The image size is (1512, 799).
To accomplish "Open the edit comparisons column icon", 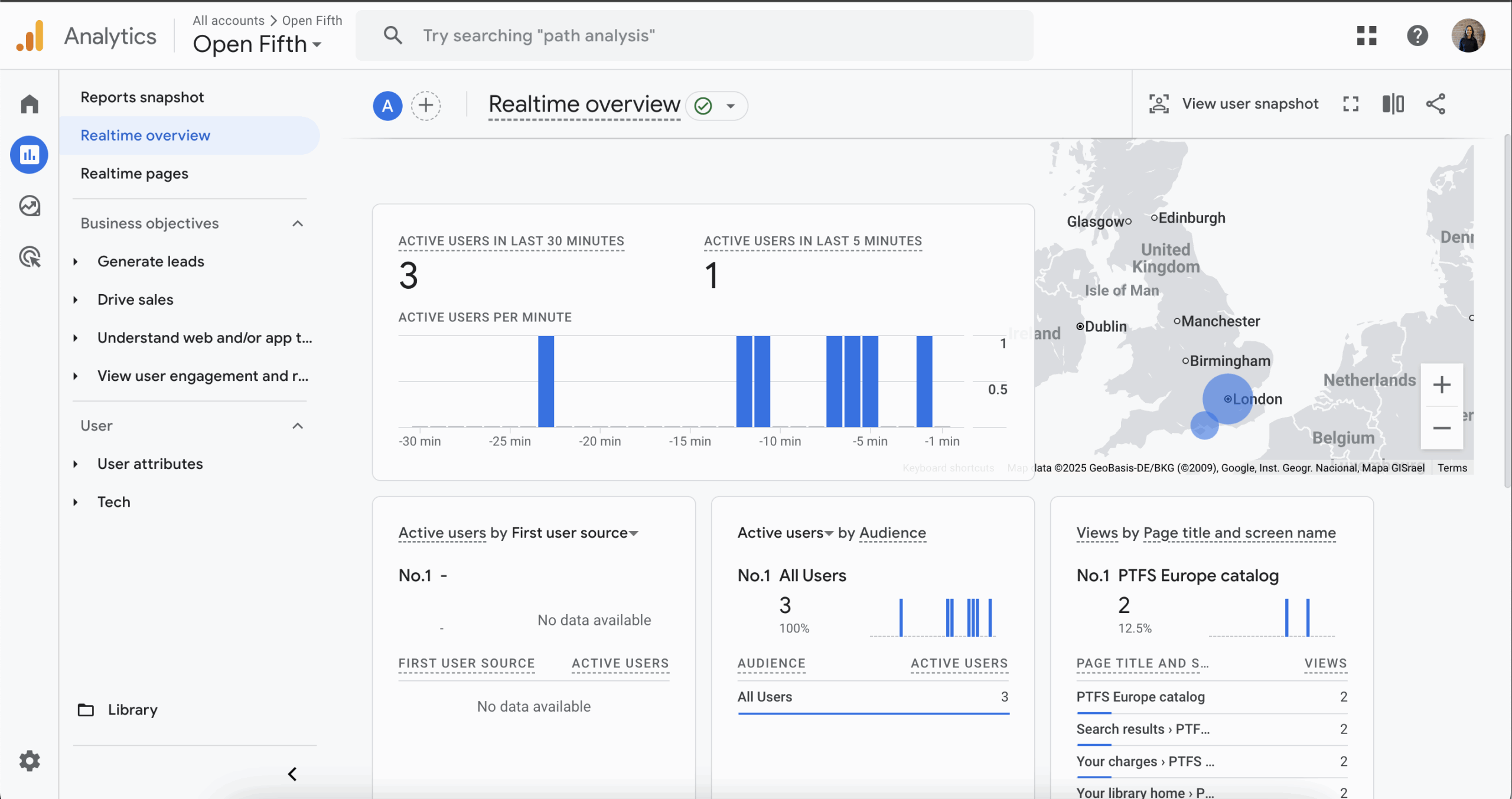I will pos(1393,104).
